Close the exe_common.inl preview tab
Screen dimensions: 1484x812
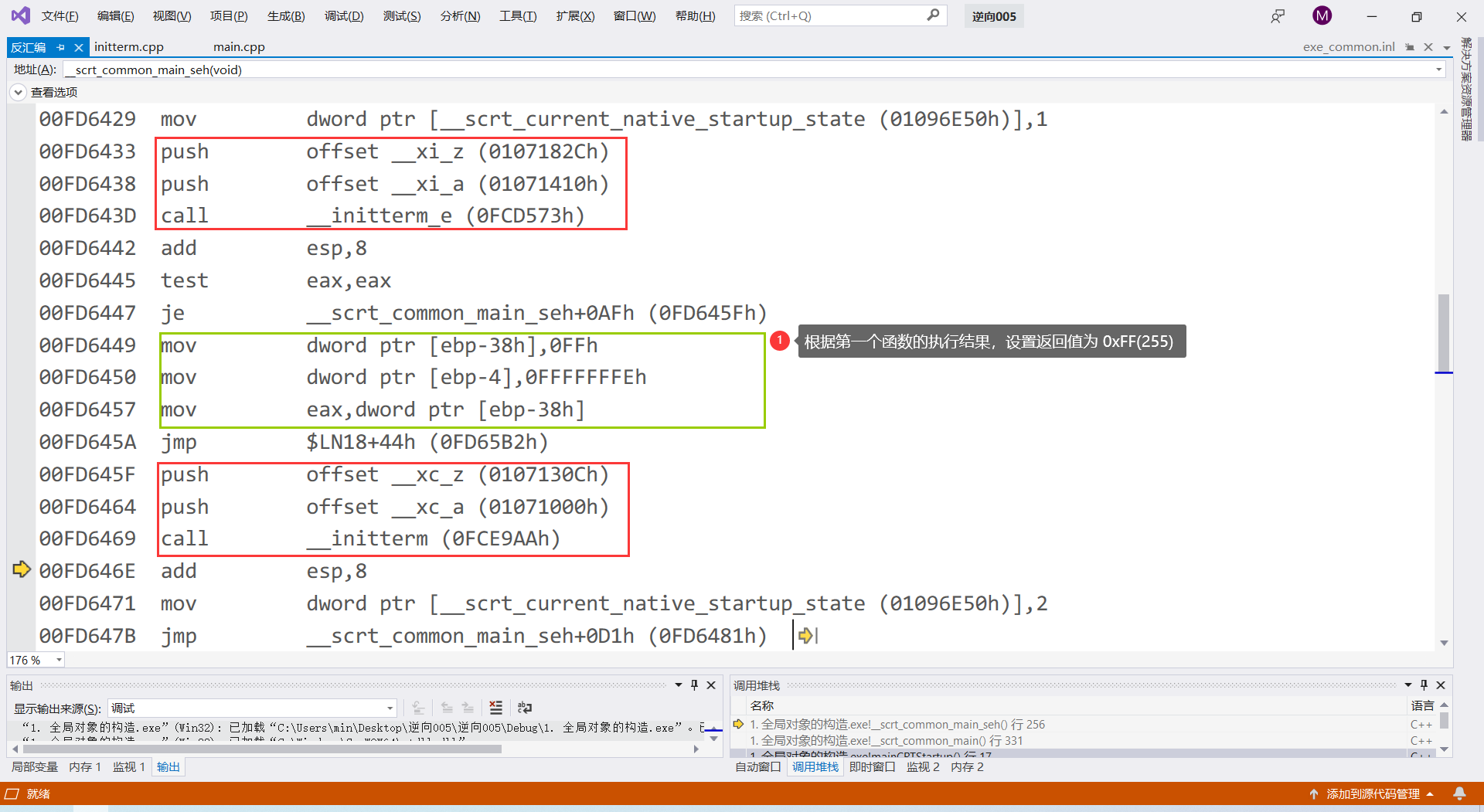1428,47
